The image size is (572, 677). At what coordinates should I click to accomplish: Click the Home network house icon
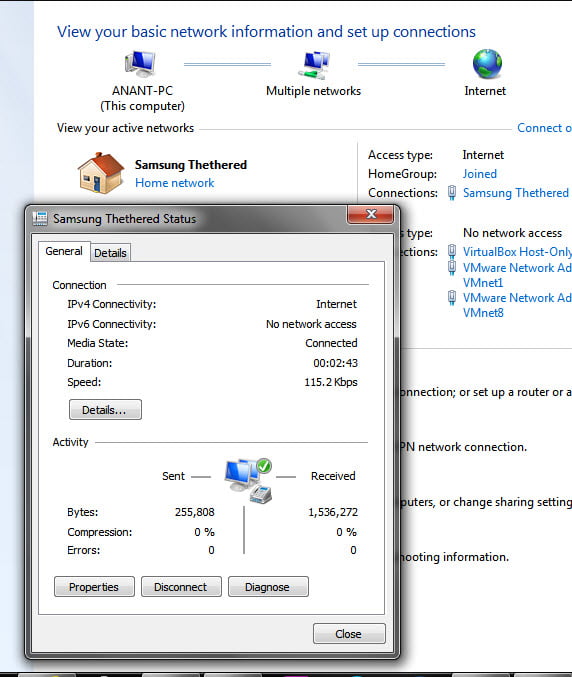[x=101, y=173]
